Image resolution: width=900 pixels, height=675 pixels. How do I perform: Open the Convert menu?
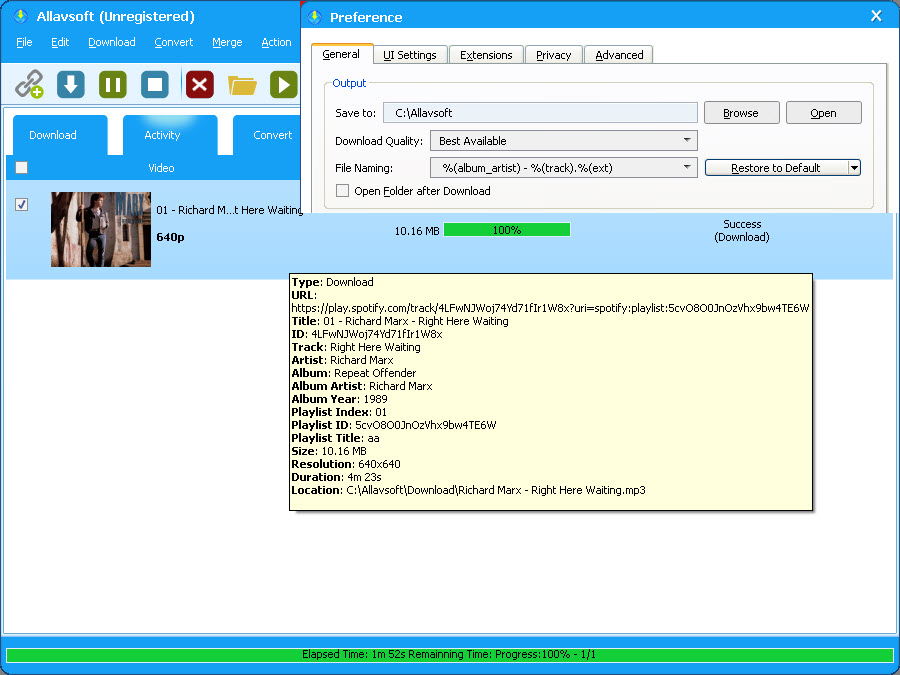[x=173, y=42]
